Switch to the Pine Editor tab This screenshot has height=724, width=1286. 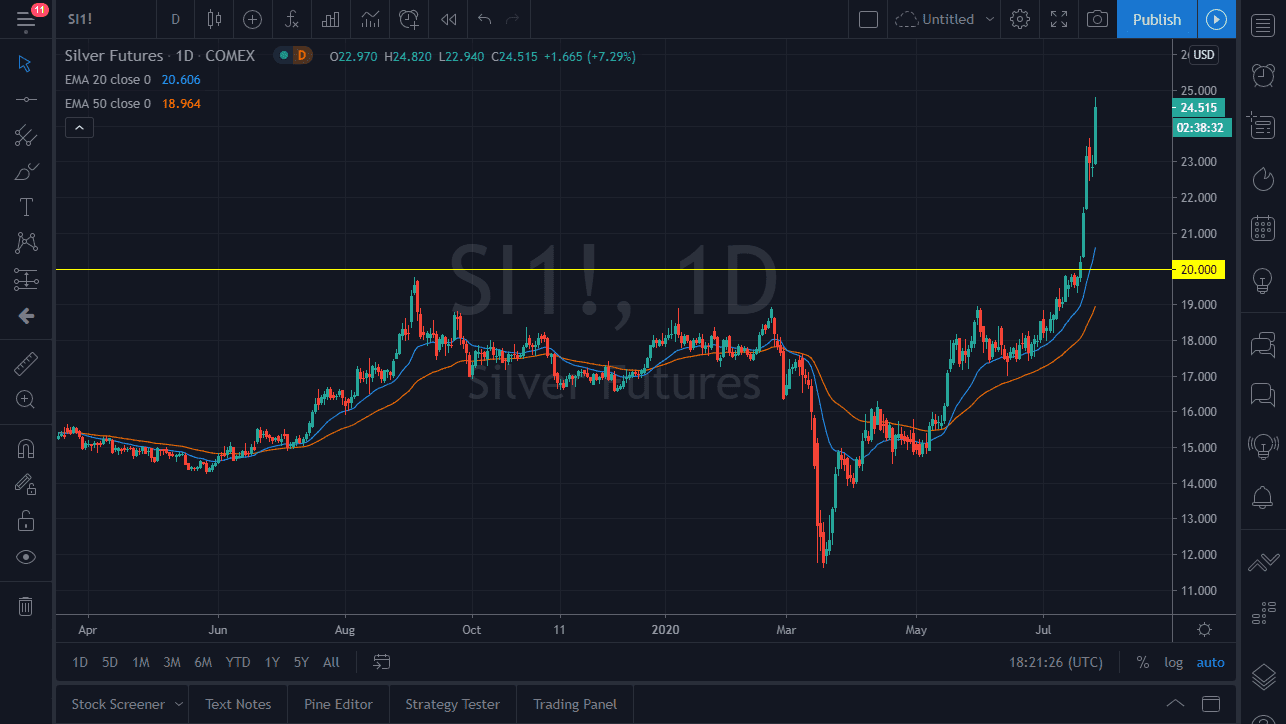click(338, 704)
